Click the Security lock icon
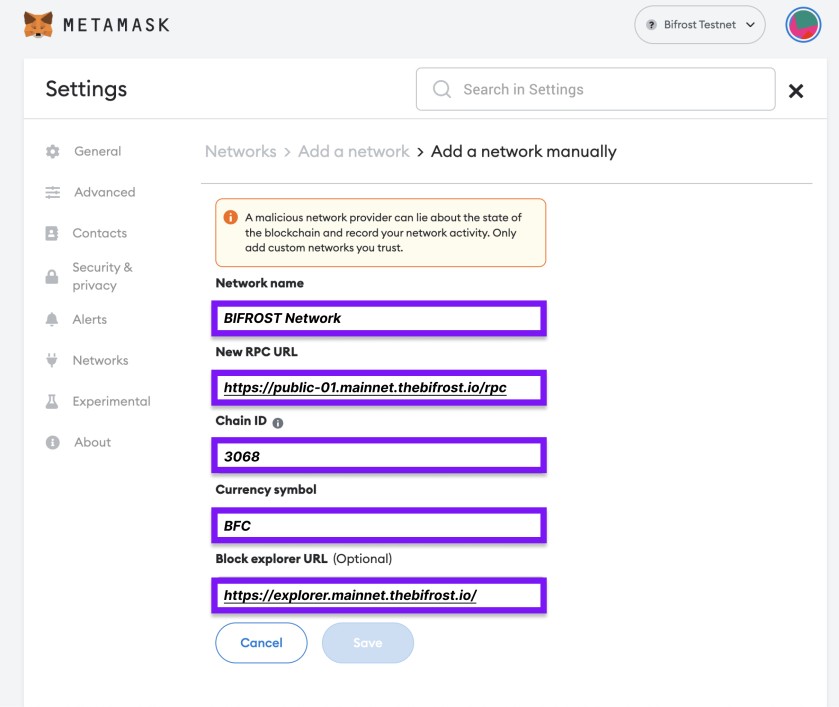Image resolution: width=839 pixels, height=707 pixels. [x=52, y=277]
